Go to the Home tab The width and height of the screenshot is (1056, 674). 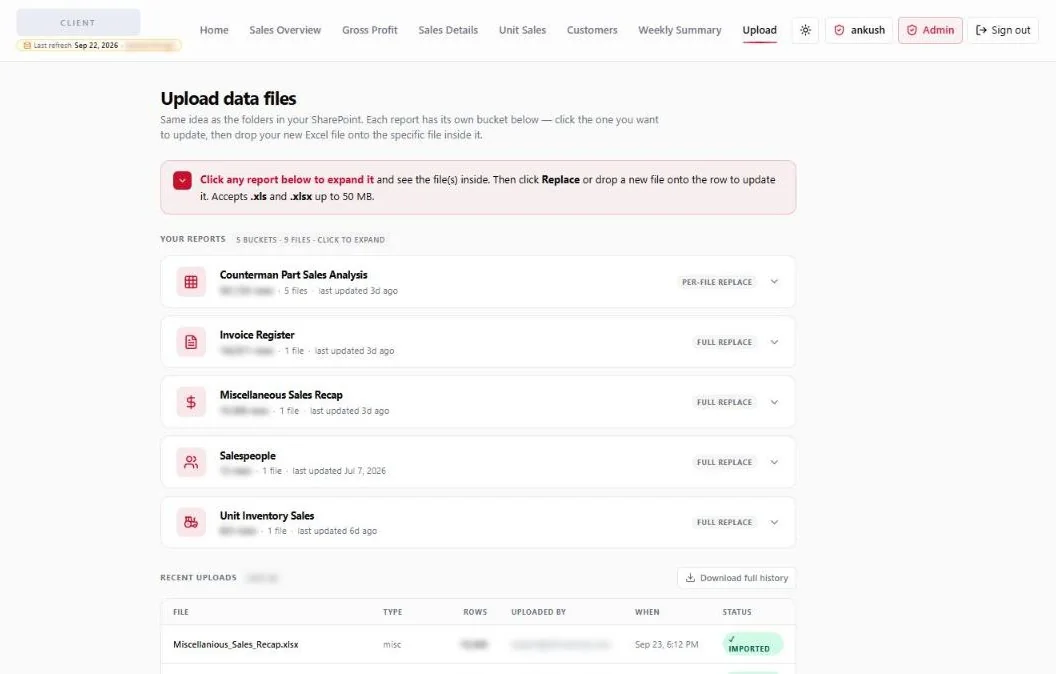[214, 30]
